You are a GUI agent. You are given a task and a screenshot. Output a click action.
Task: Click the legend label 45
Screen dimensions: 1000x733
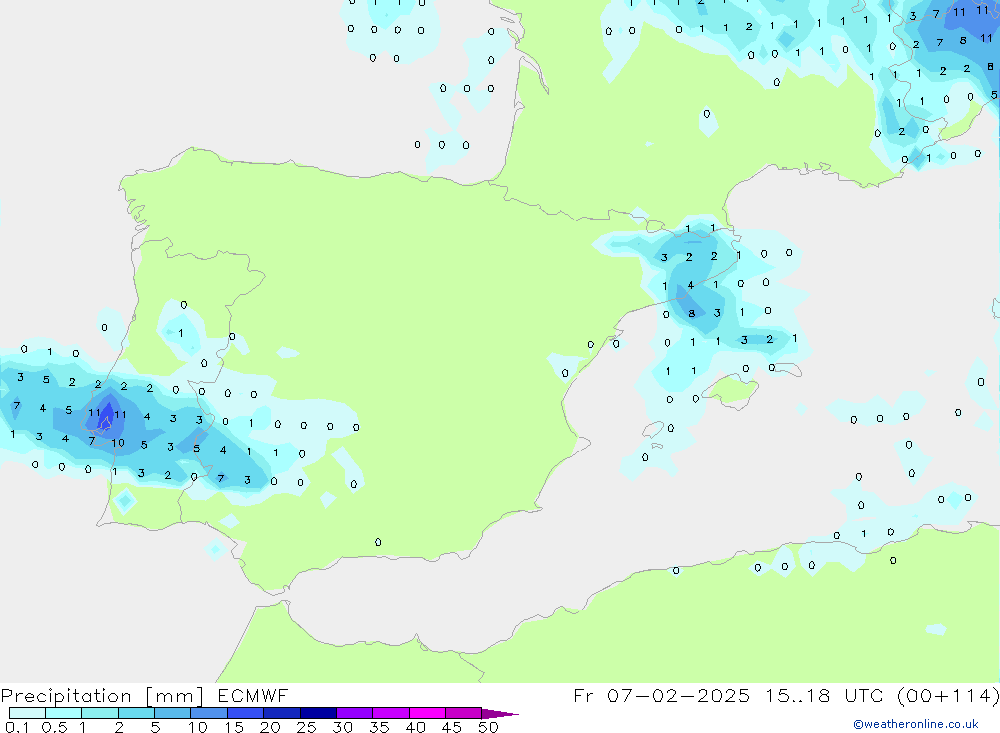point(452,727)
